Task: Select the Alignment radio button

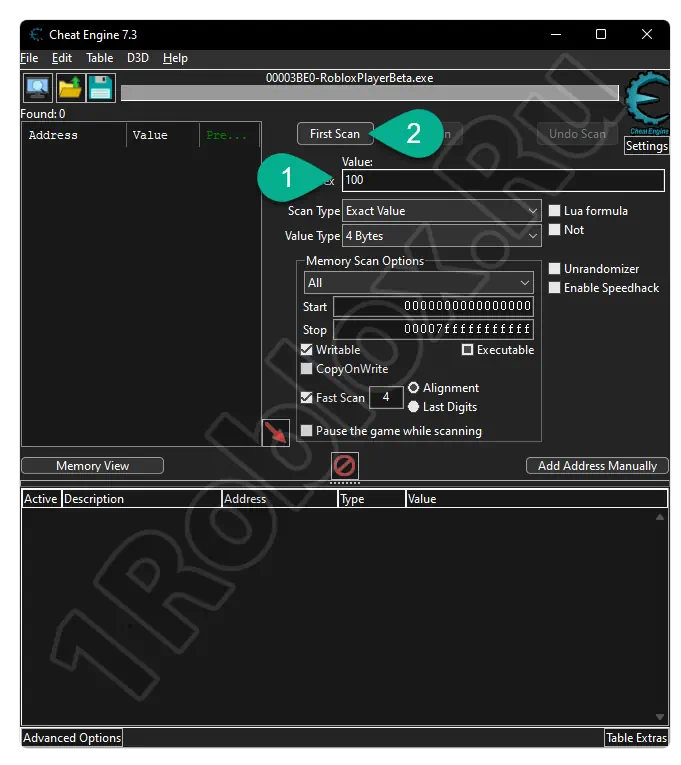Action: [413, 388]
